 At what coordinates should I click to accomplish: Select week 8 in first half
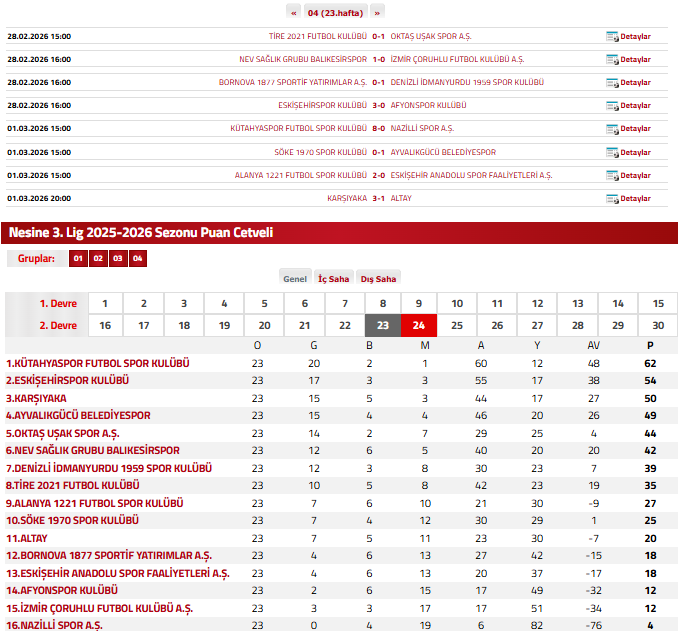pyautogui.click(x=383, y=304)
